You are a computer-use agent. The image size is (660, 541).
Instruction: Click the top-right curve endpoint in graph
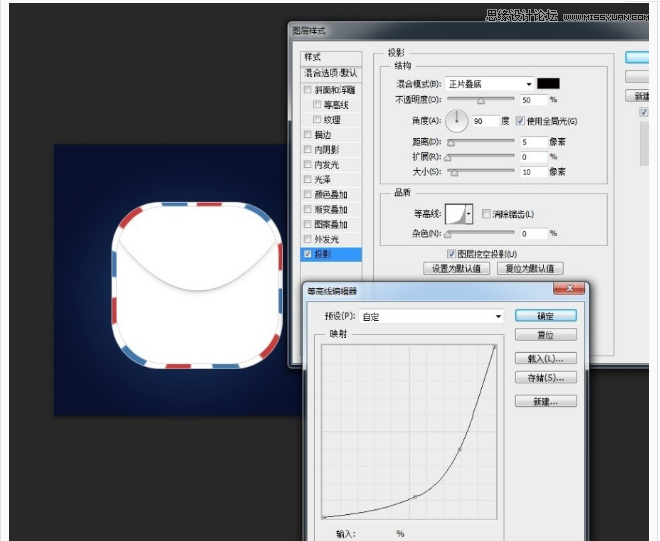pos(495,347)
